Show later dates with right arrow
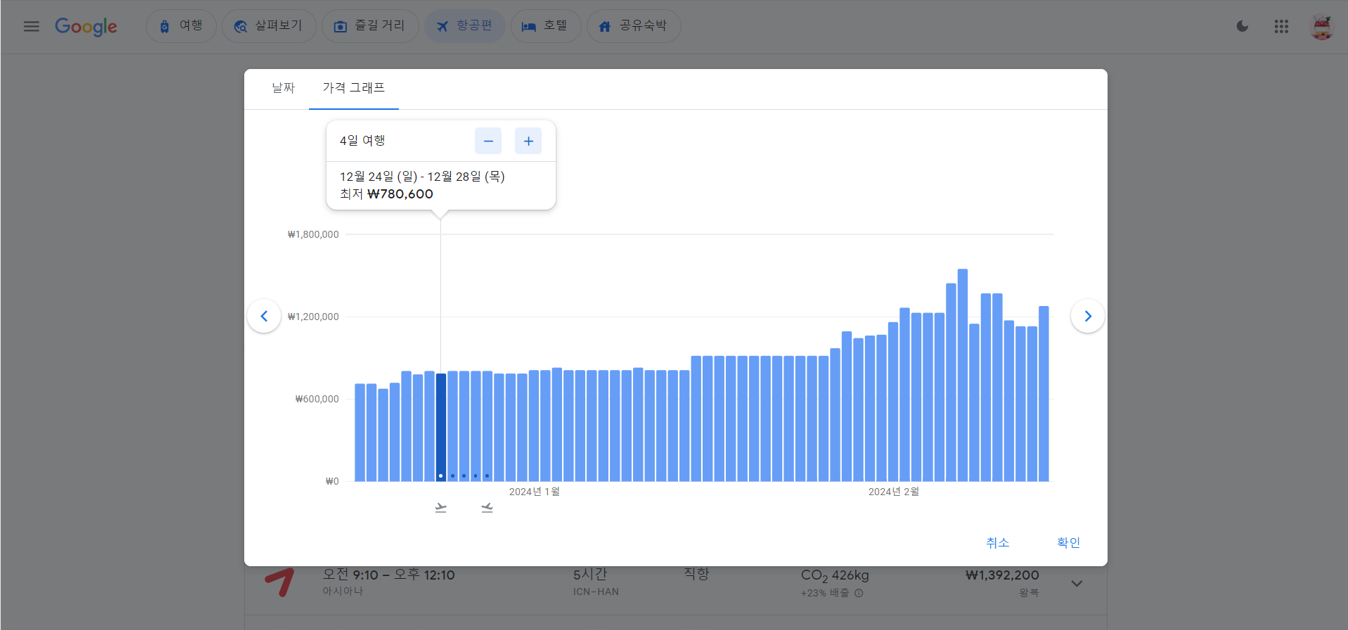Screen dimensions: 1348x630 coord(1088,316)
